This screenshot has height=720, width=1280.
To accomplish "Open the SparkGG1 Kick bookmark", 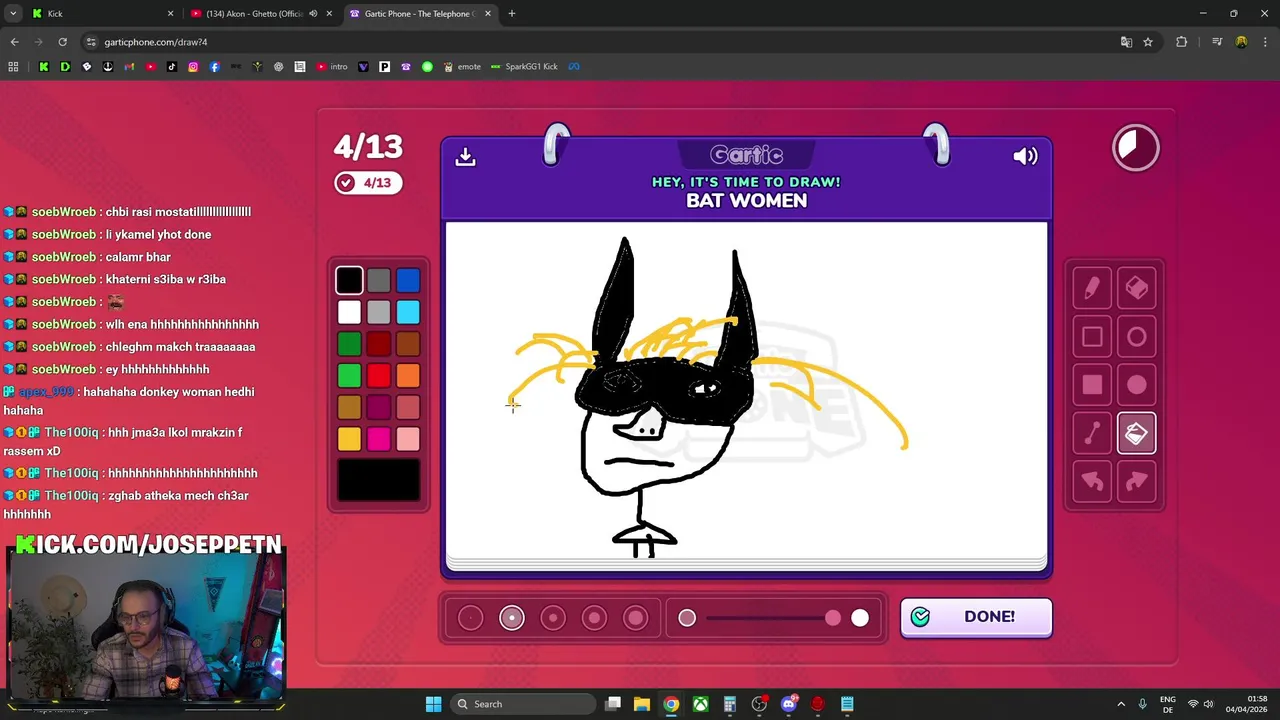I will pos(524,67).
